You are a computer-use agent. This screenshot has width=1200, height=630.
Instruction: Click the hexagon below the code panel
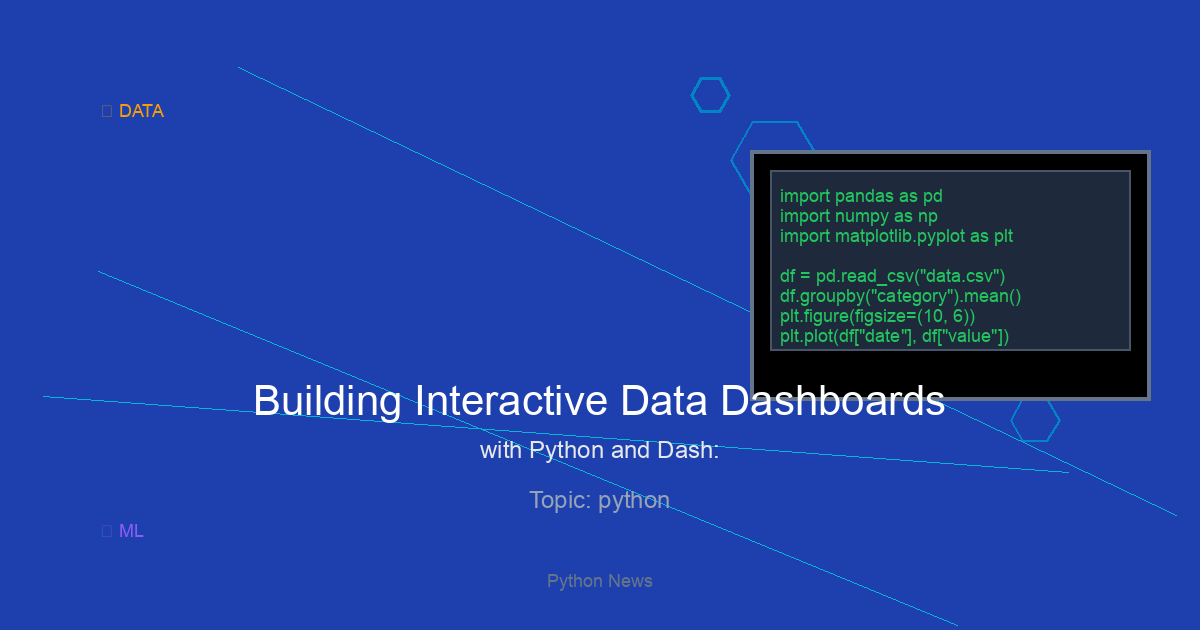(x=1035, y=421)
